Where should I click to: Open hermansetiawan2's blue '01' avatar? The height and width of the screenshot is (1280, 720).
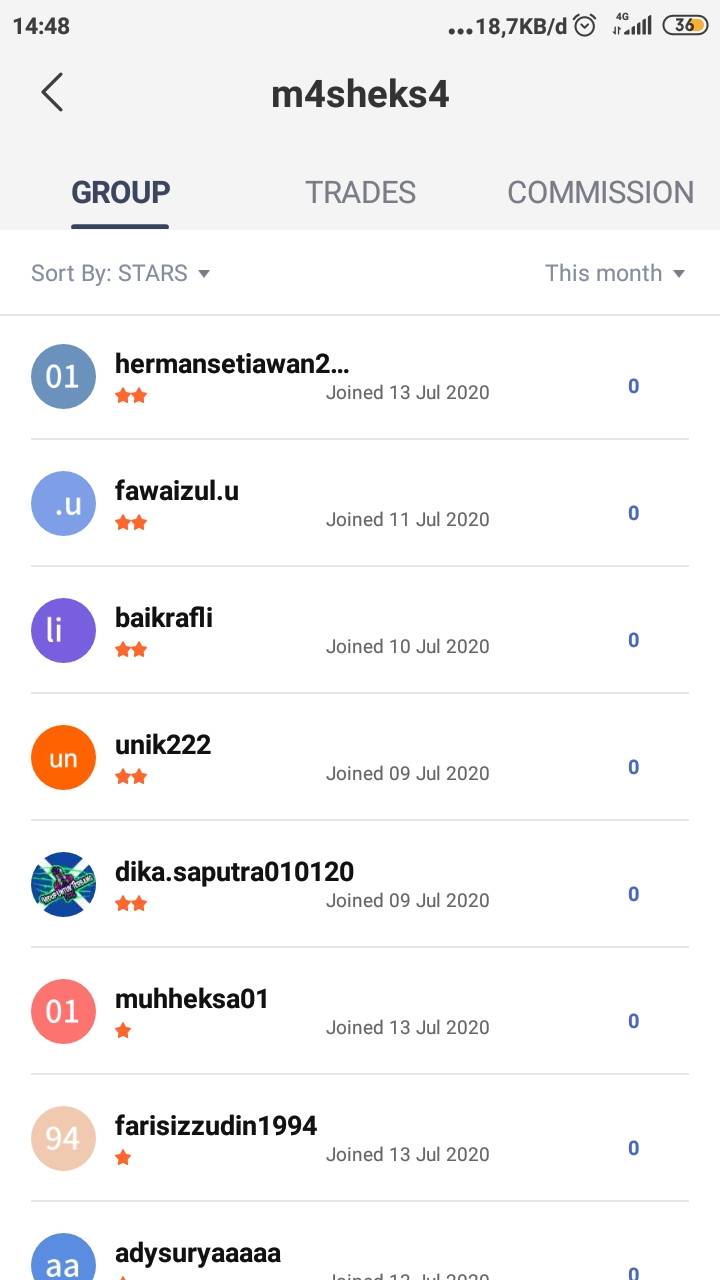click(63, 377)
